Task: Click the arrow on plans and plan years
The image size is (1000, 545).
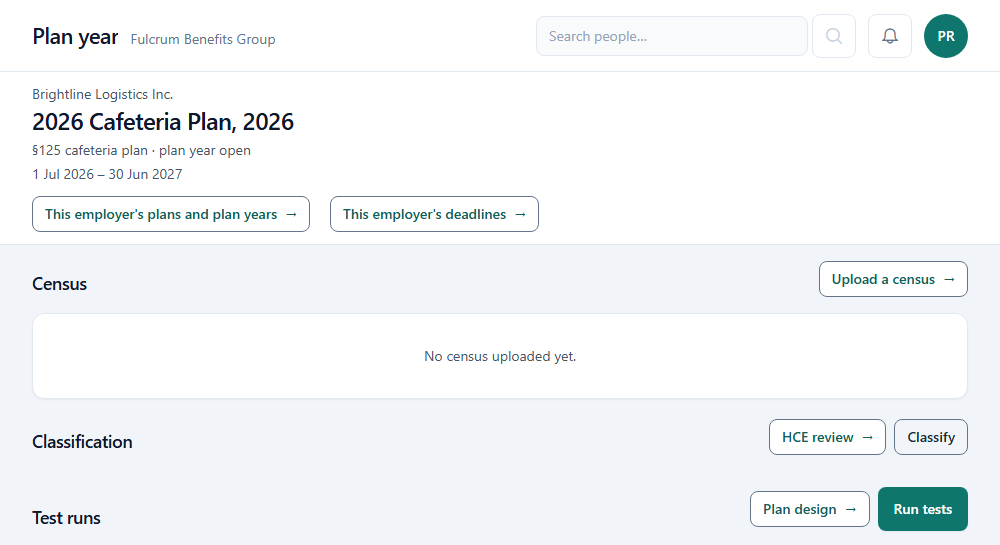Action: click(x=291, y=214)
